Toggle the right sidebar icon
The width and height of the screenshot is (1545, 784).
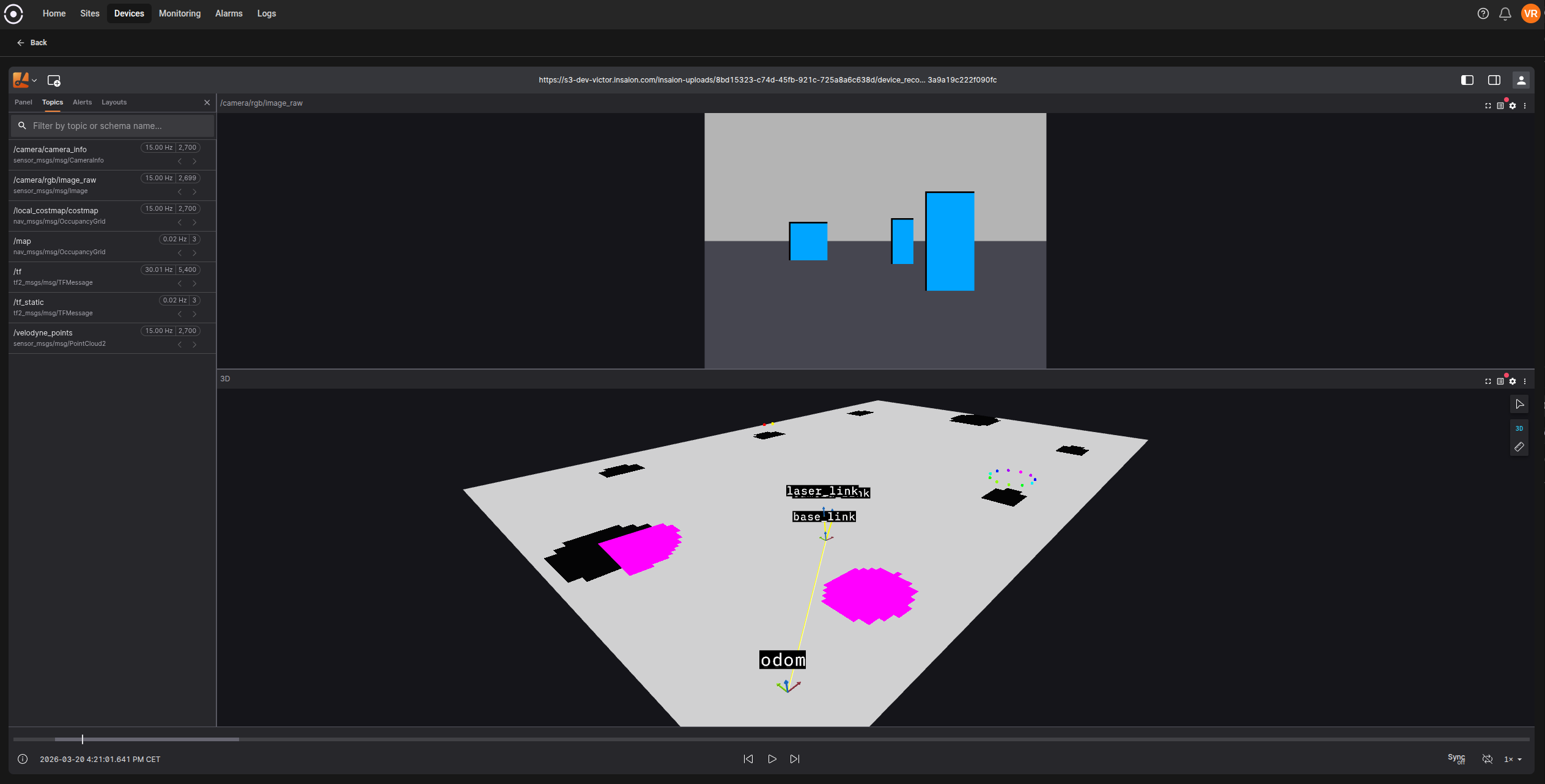coord(1494,80)
